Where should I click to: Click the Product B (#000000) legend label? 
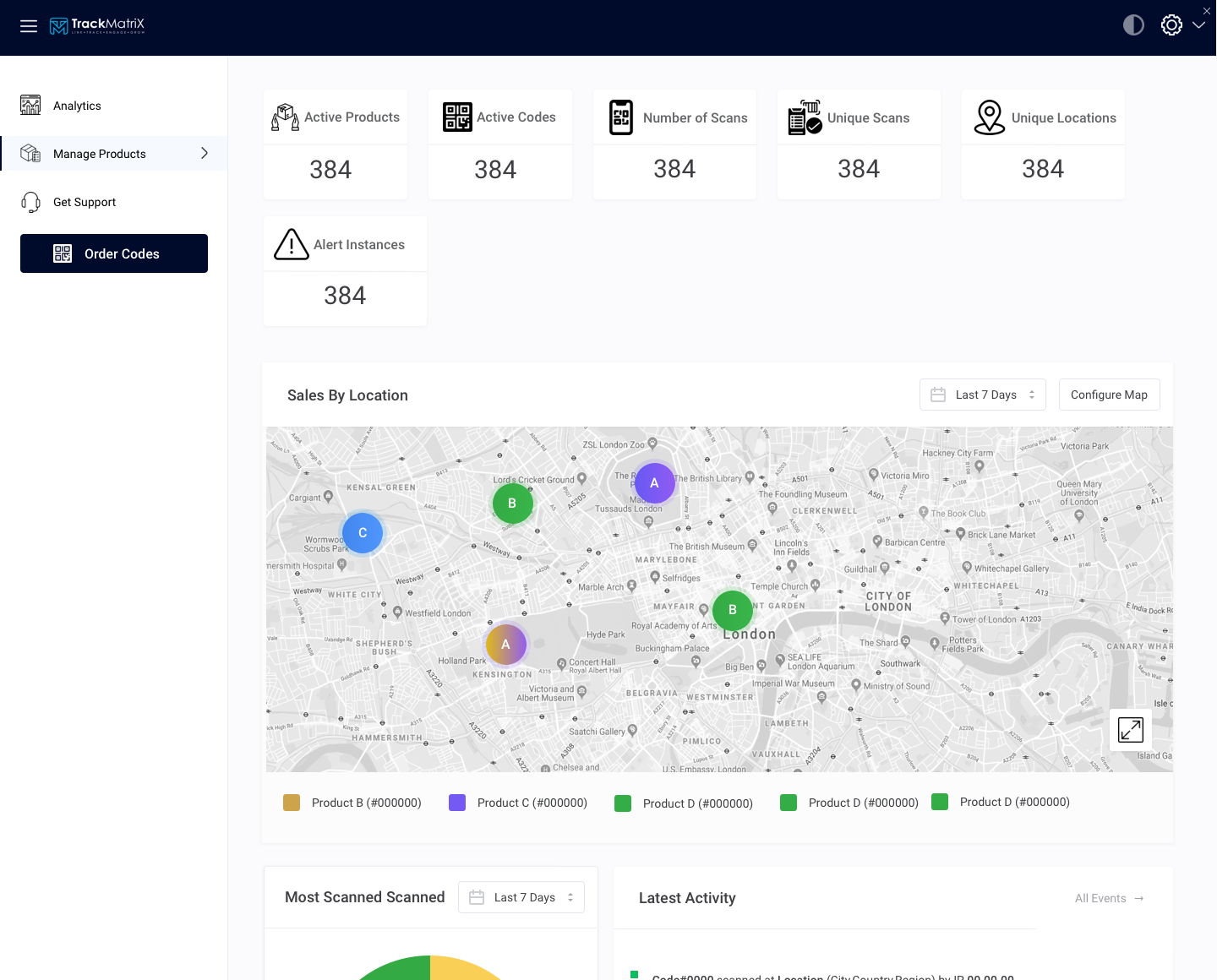367,803
